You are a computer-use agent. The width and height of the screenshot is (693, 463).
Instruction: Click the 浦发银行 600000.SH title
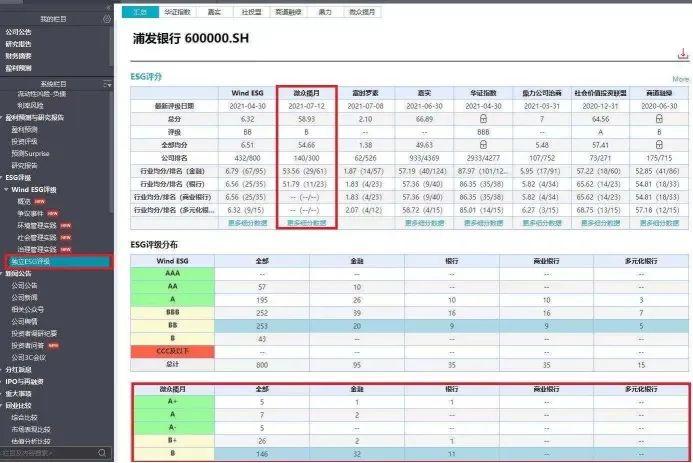coord(190,38)
